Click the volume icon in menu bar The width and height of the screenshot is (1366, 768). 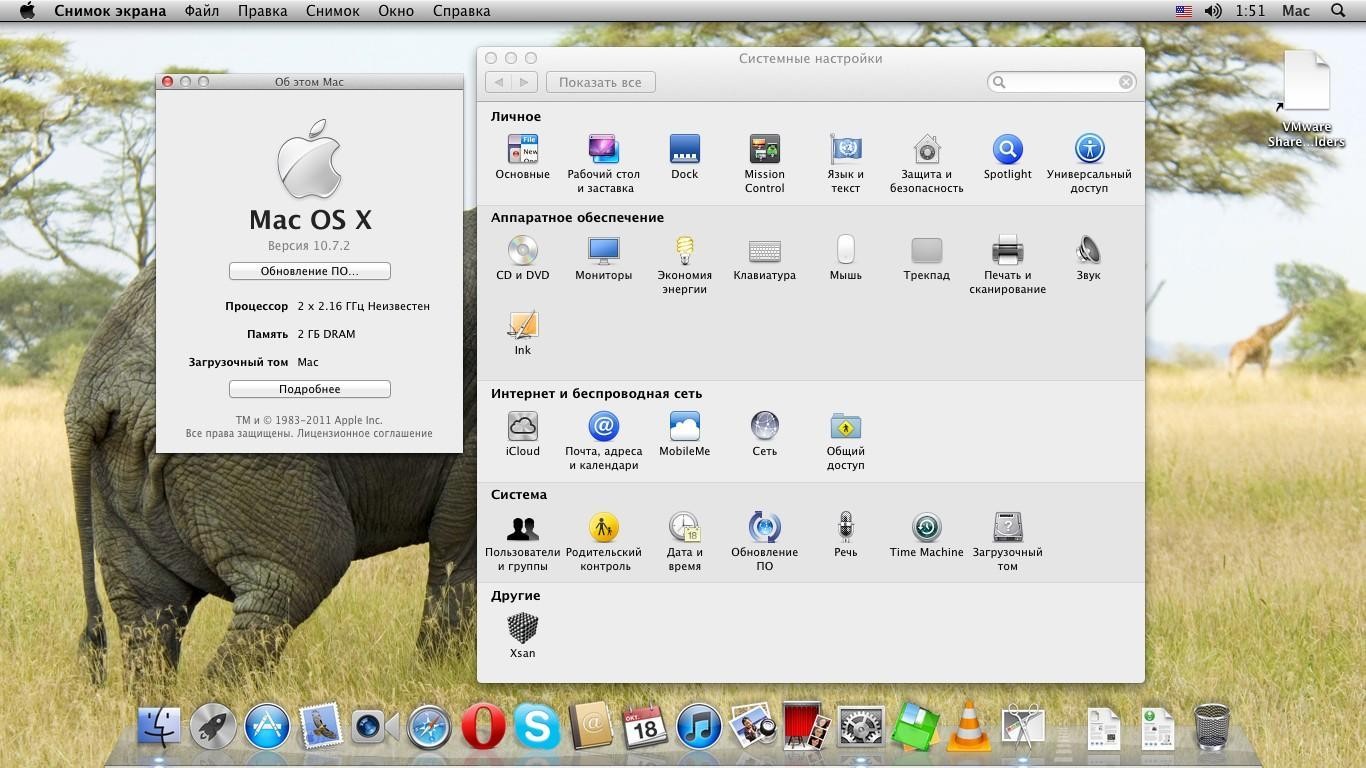click(1213, 11)
